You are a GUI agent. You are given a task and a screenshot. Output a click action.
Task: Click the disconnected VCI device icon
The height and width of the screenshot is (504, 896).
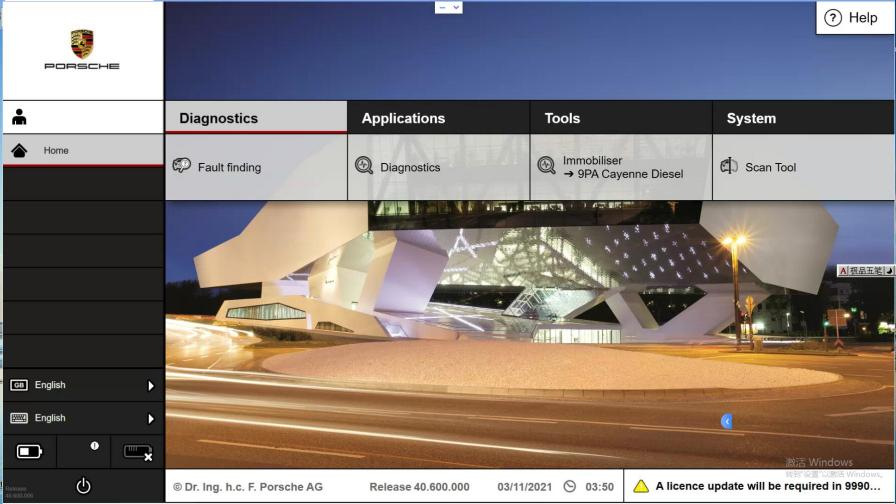click(x=137, y=452)
